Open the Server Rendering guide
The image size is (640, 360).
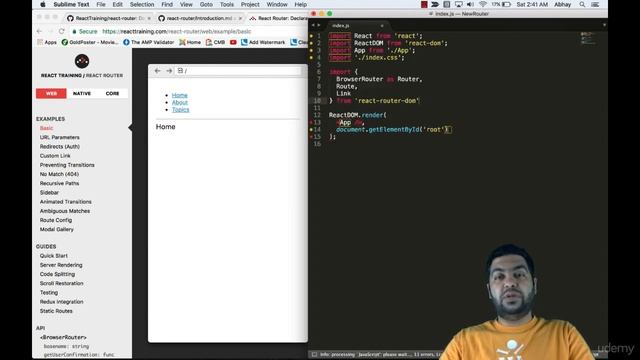coord(61,265)
